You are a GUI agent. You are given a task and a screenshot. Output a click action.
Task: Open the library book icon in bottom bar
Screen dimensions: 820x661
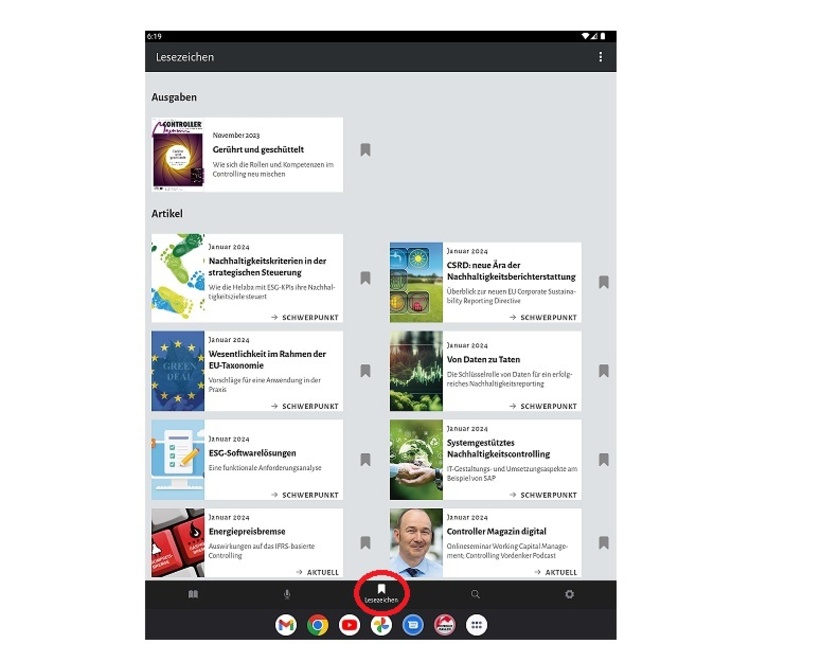(193, 594)
